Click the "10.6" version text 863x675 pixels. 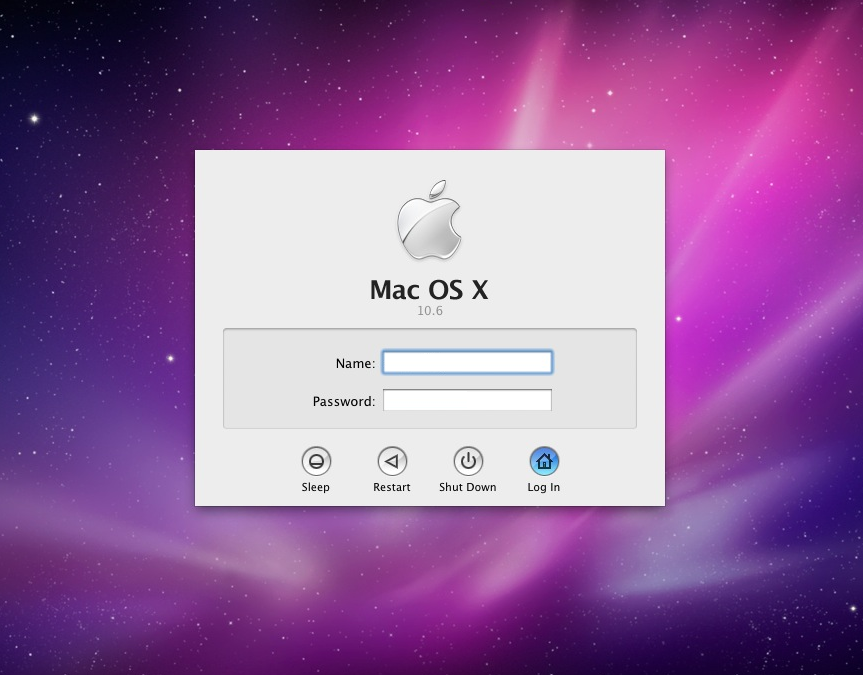click(x=430, y=311)
